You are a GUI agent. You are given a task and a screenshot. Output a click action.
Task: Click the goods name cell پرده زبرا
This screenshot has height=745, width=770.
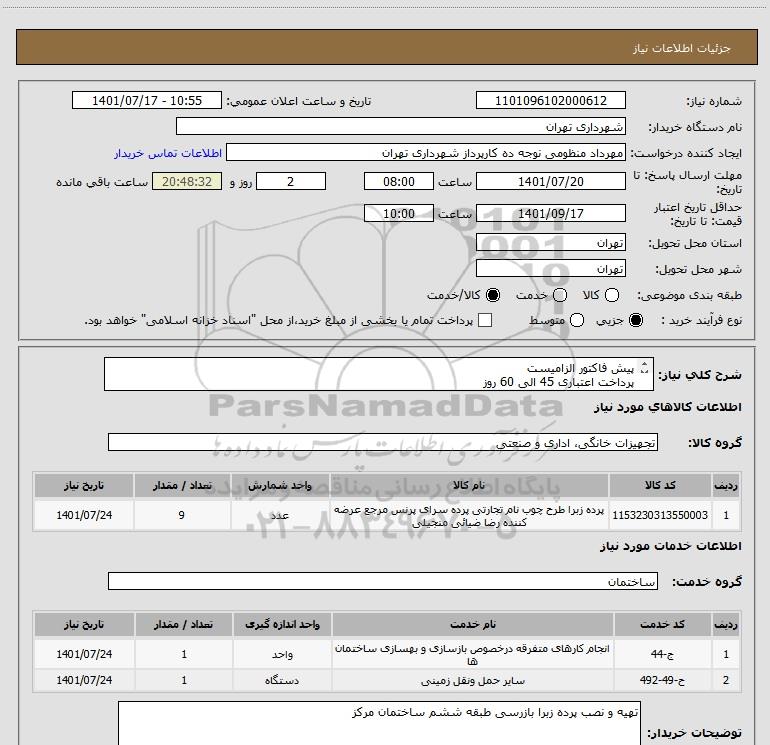point(468,515)
